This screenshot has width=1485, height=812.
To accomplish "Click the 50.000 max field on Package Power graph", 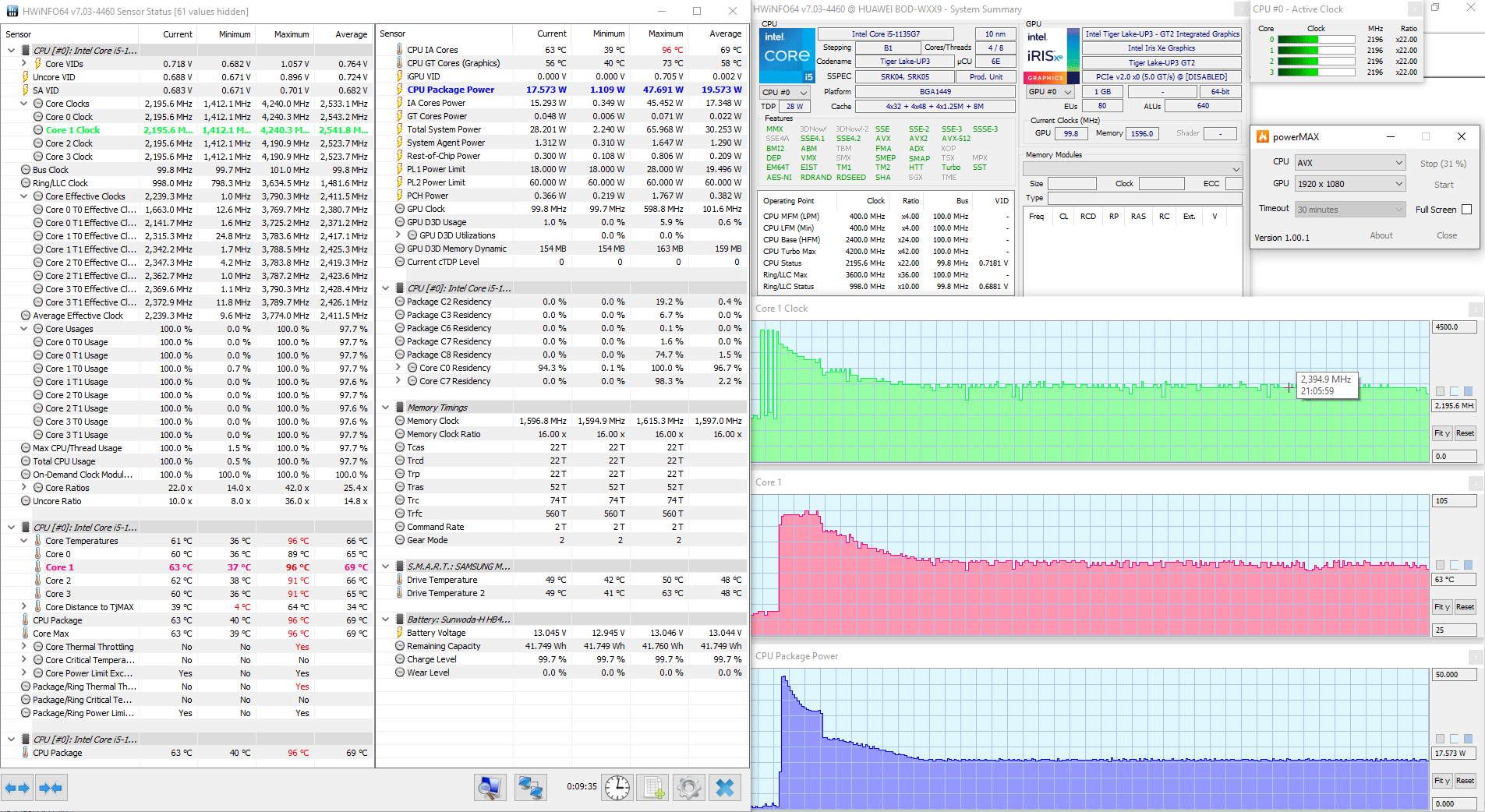I will click(x=1455, y=675).
